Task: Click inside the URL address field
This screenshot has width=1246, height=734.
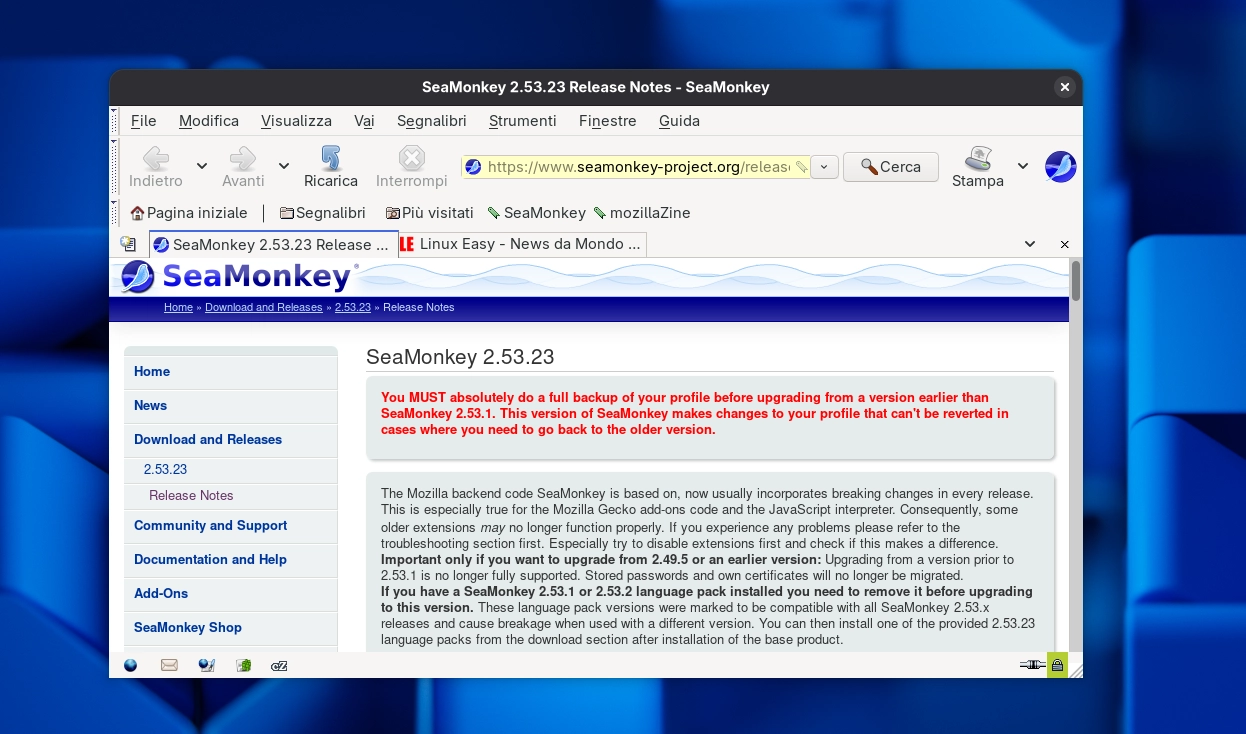Action: (x=640, y=166)
